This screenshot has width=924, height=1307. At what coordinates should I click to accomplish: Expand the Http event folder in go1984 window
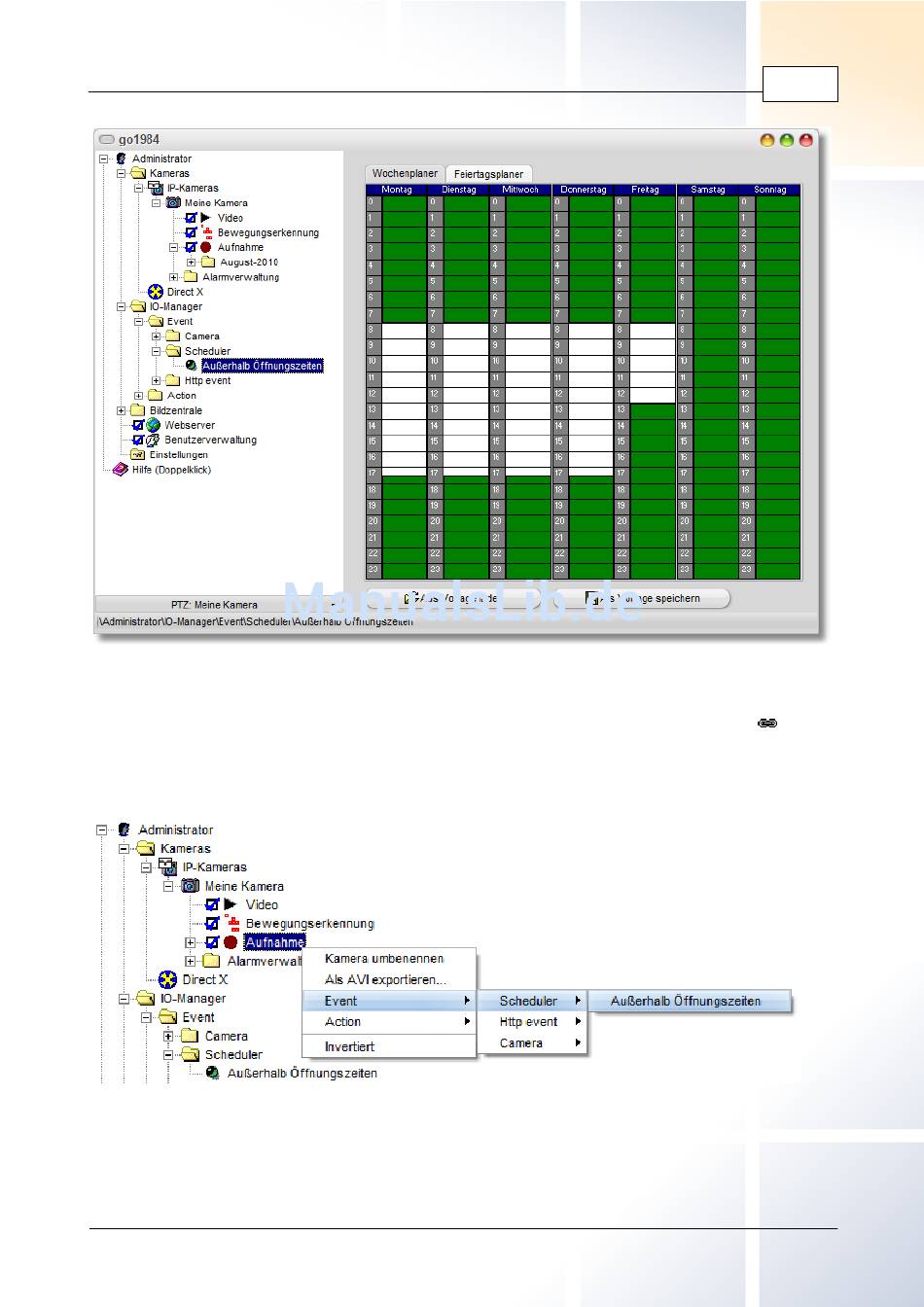[157, 380]
